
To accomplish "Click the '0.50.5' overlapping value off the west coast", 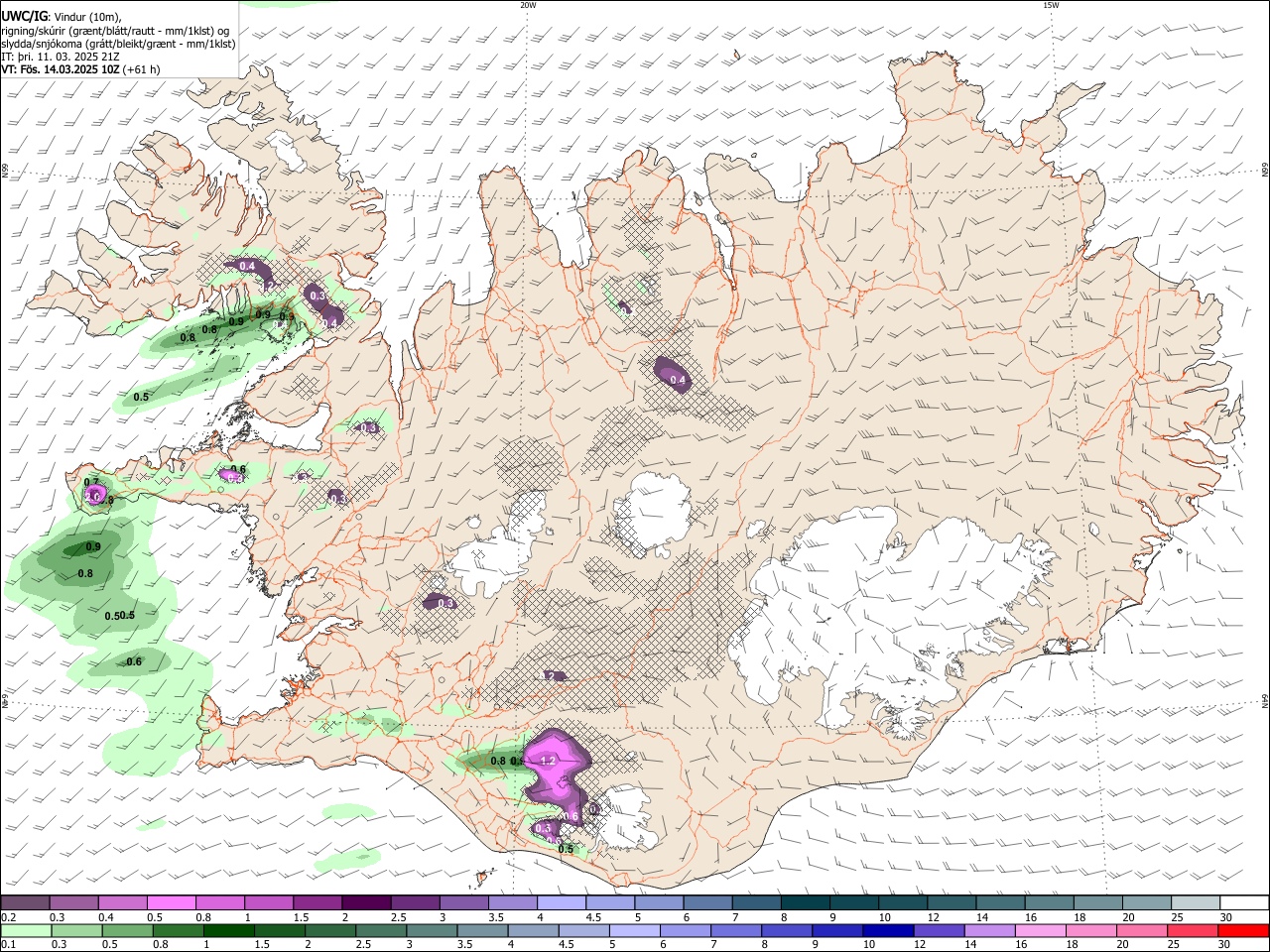I will (x=119, y=616).
